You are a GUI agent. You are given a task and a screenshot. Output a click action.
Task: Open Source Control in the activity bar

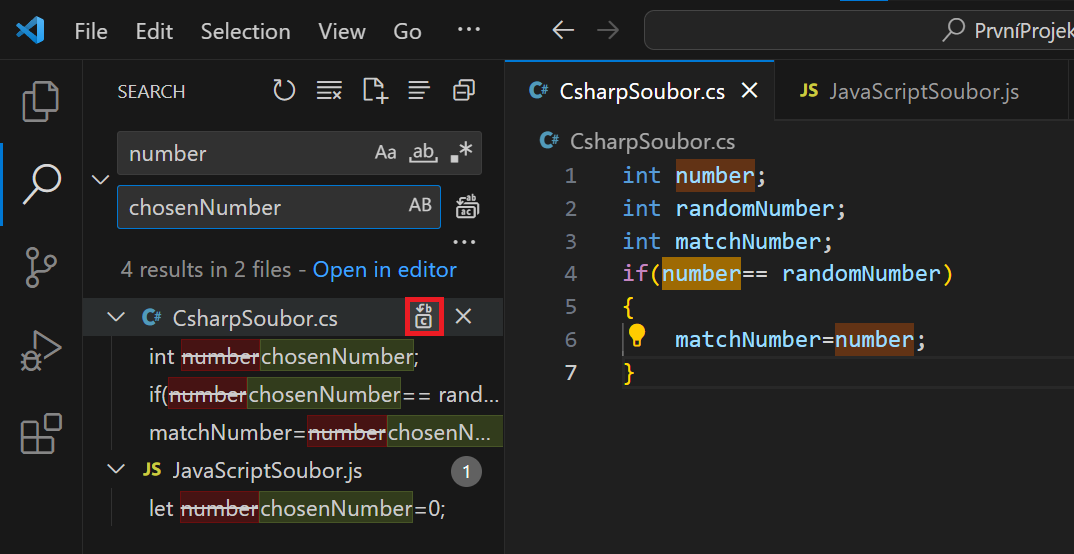point(41,267)
